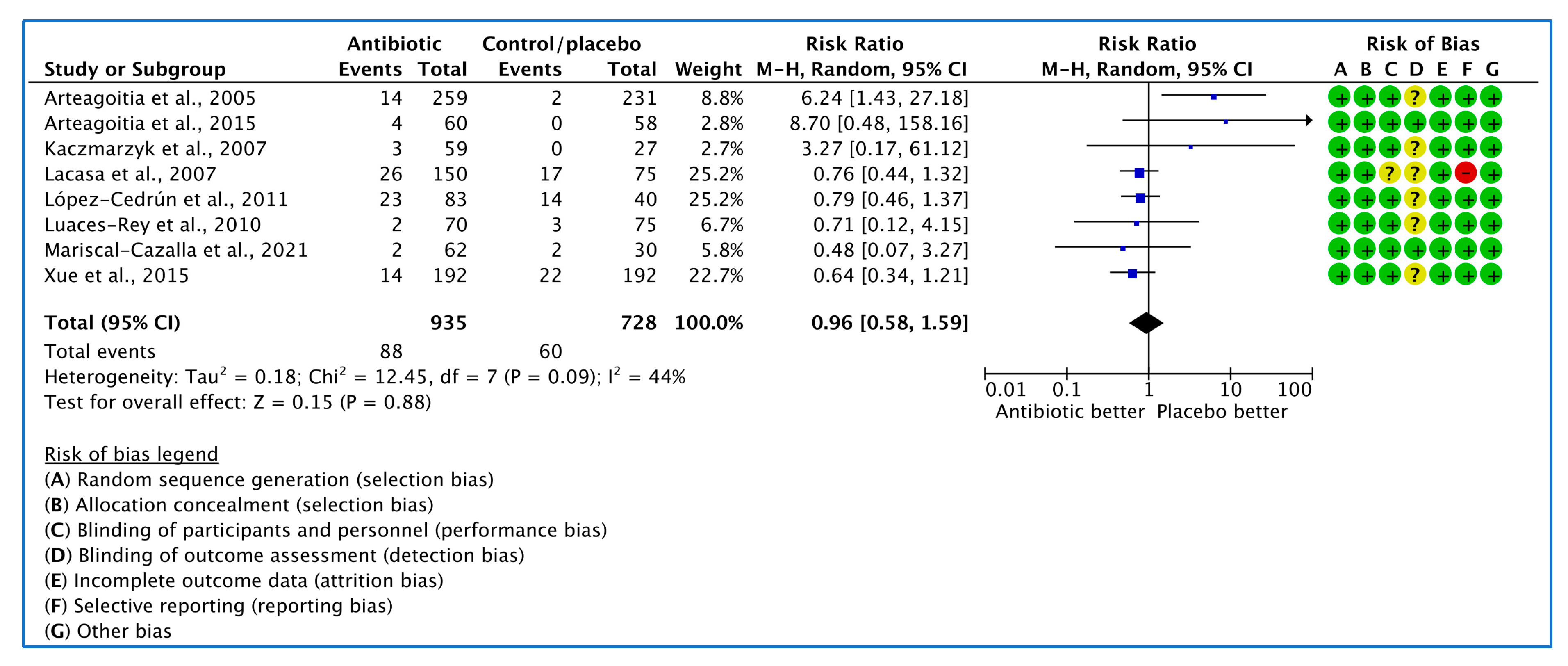This screenshot has width=1568, height=666.
Task: Click the Mariscal-Cazalla et al., 2021 study label
Action: click(x=176, y=250)
